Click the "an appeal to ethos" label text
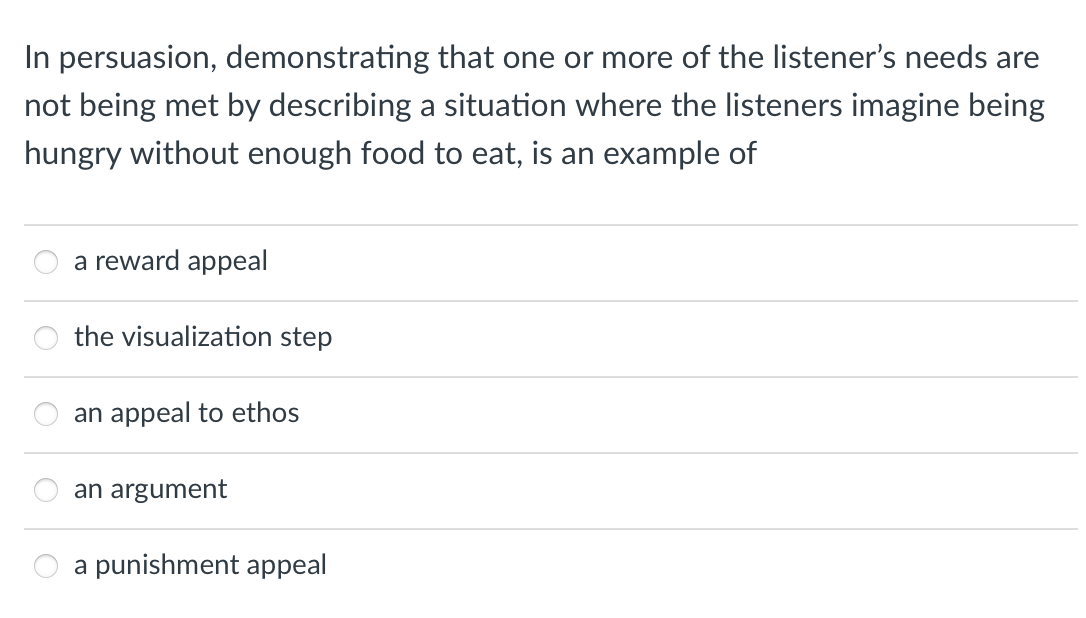The height and width of the screenshot is (618, 1086). [x=186, y=413]
